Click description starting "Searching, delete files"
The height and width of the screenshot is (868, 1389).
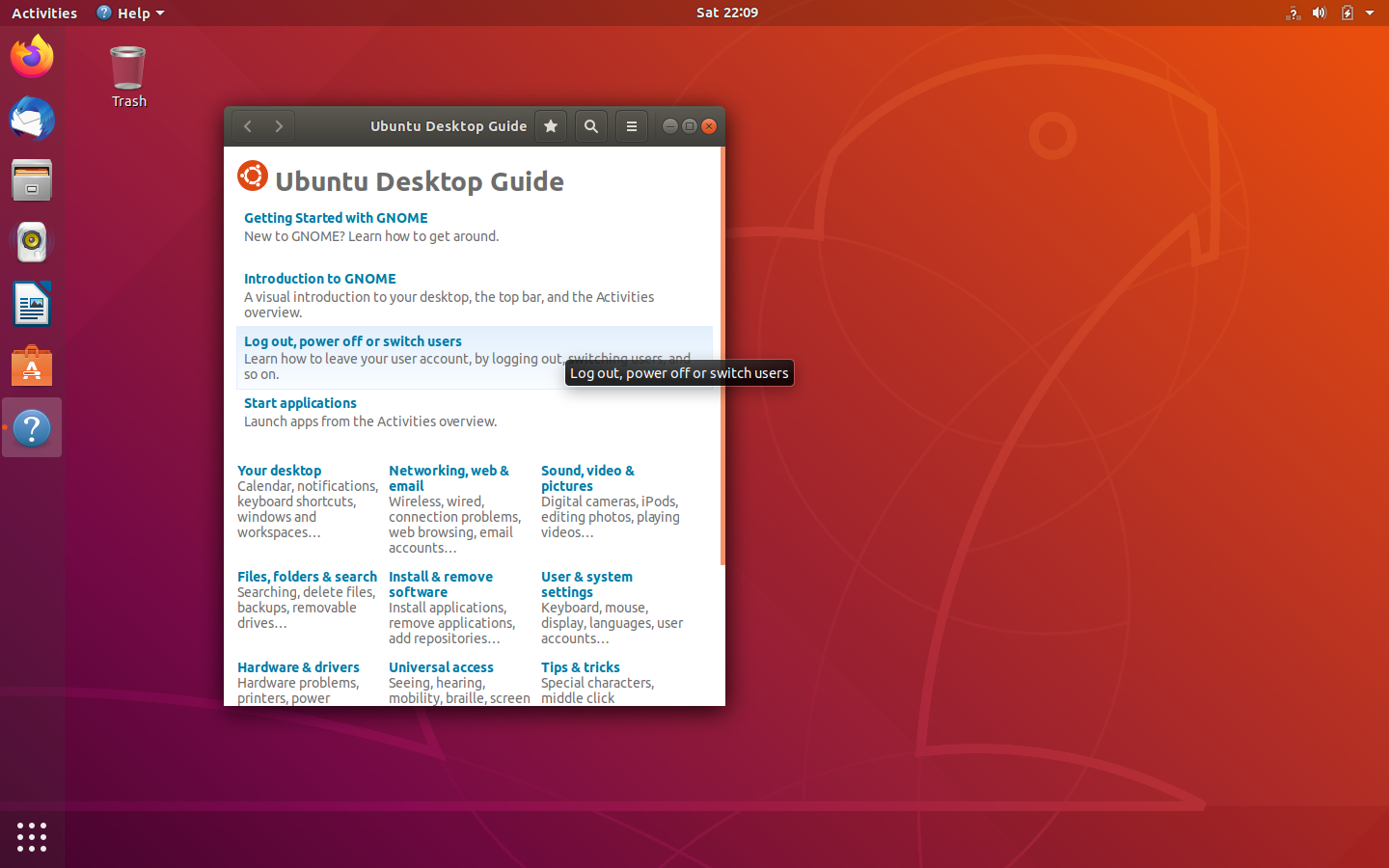coord(307,608)
